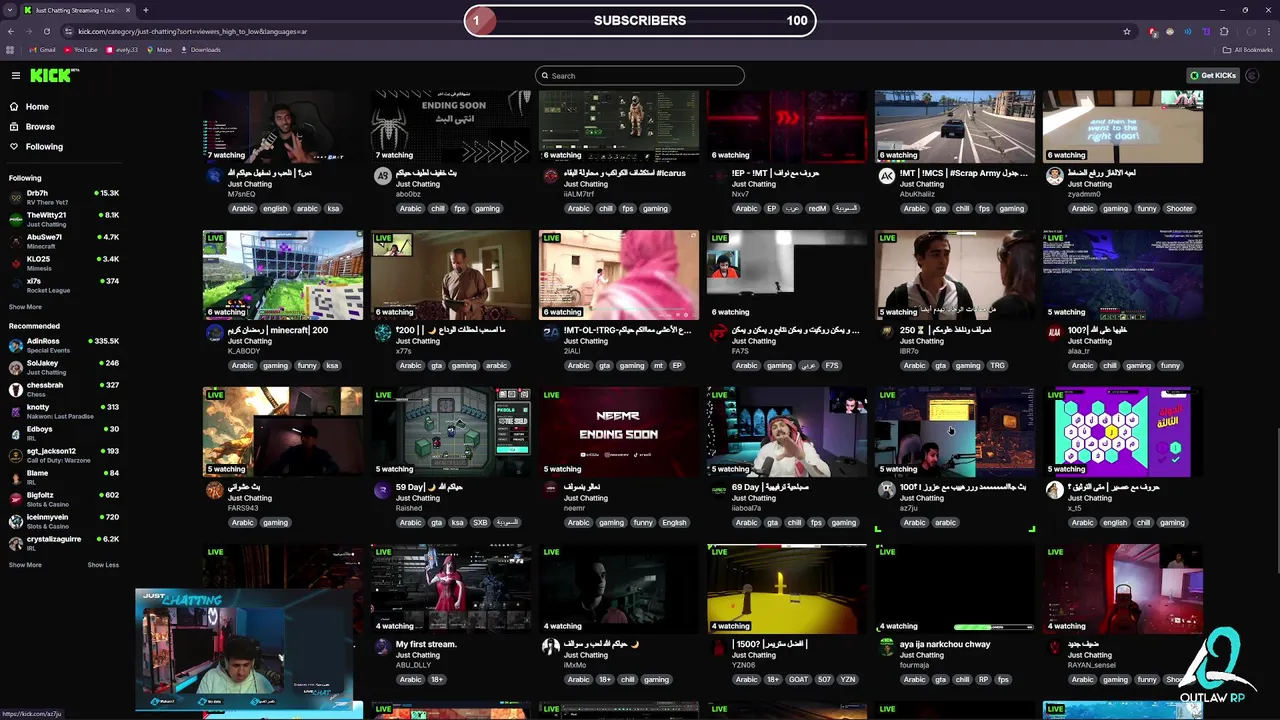Image resolution: width=1280 pixels, height=720 pixels.
Task: Click the Following heart icon in sidebar
Action: click(x=14, y=146)
